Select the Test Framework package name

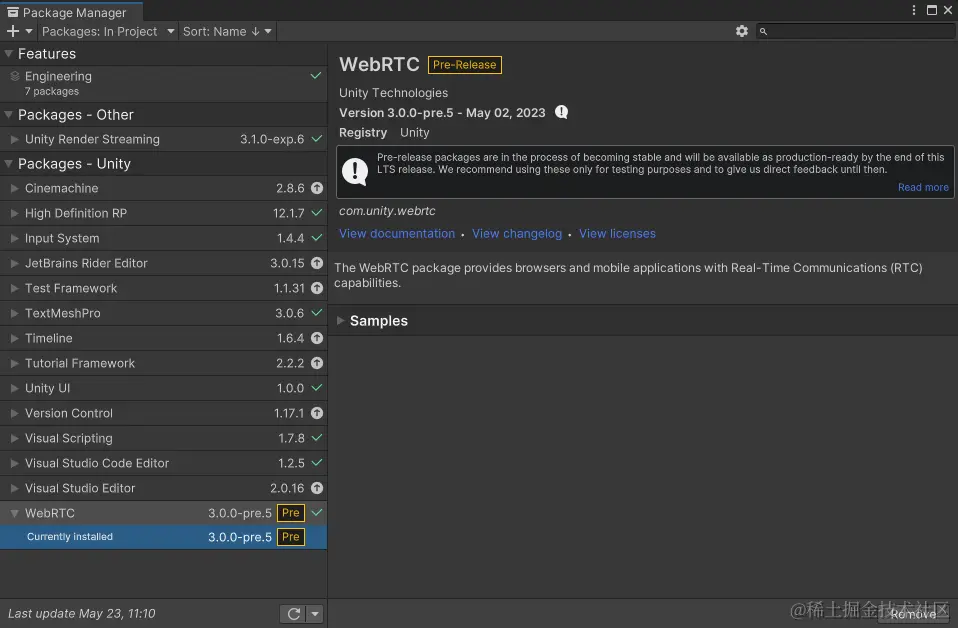click(71, 288)
